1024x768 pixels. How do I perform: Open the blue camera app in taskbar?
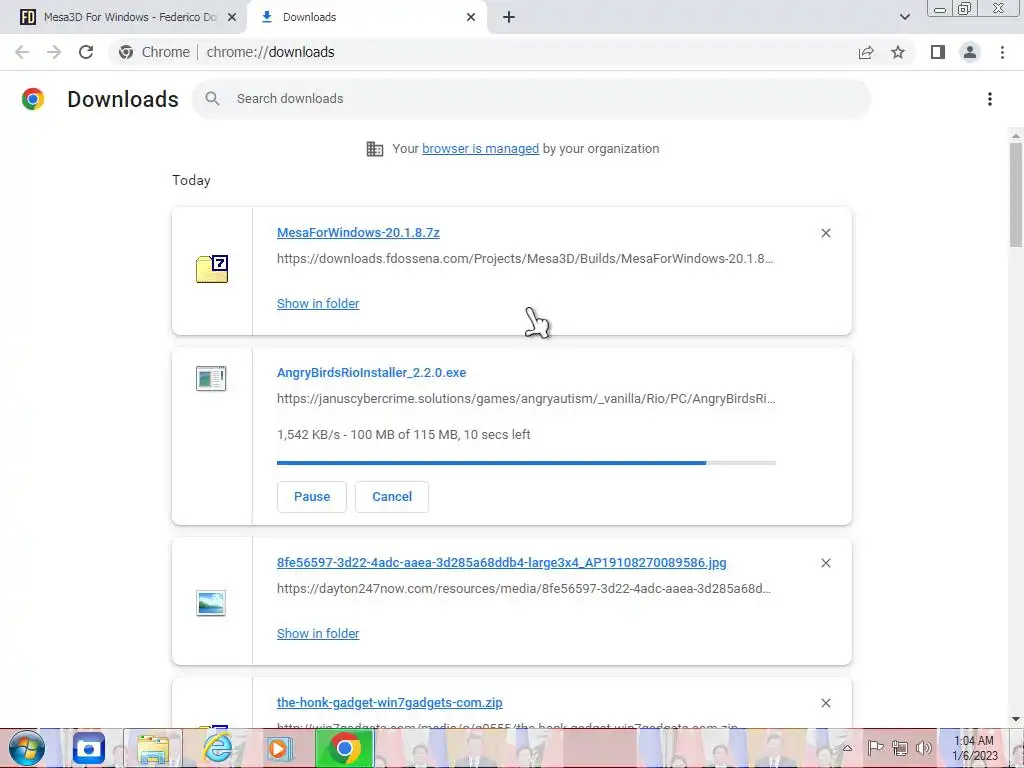pos(89,748)
